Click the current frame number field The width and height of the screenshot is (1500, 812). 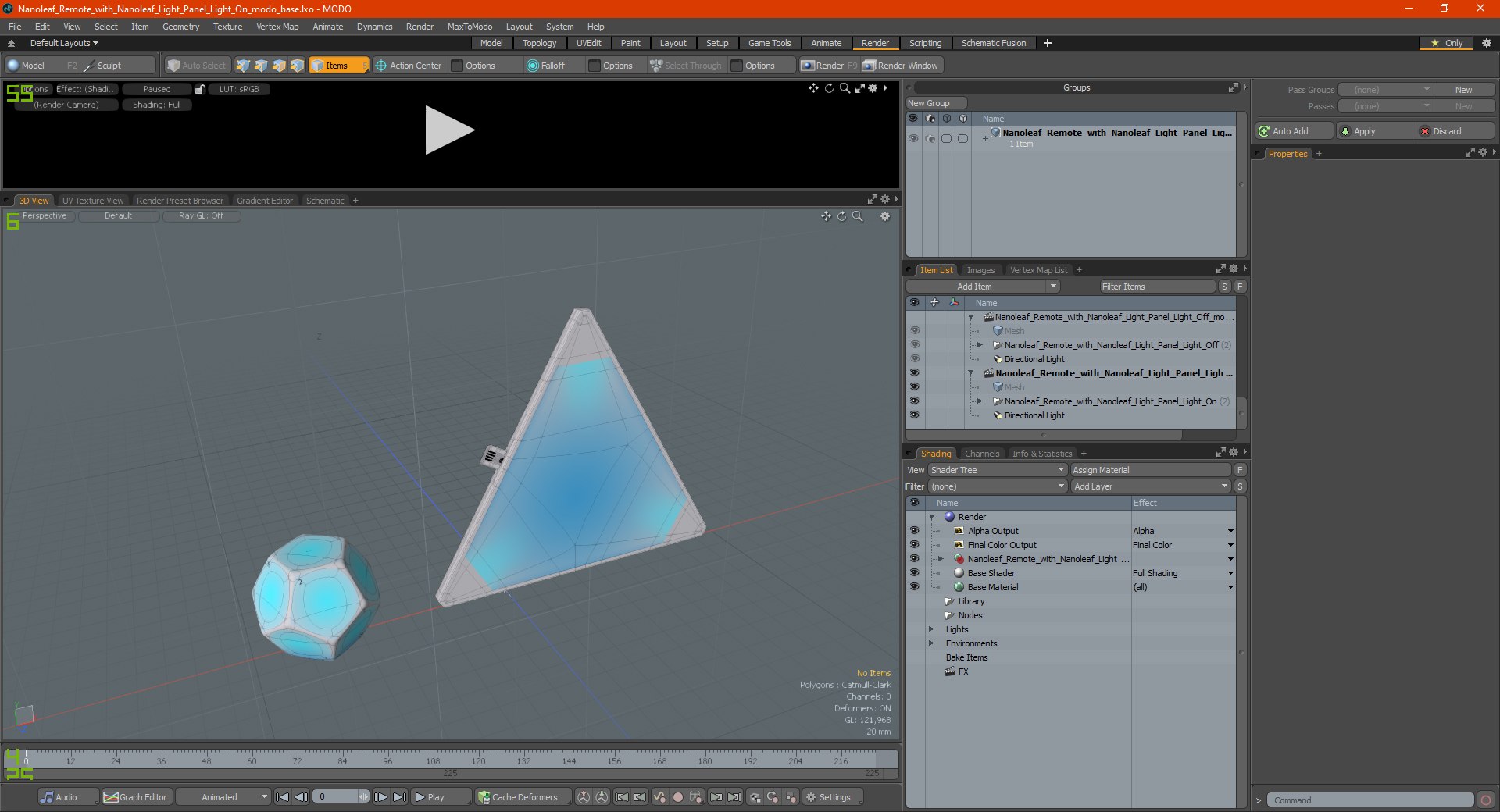[334, 797]
